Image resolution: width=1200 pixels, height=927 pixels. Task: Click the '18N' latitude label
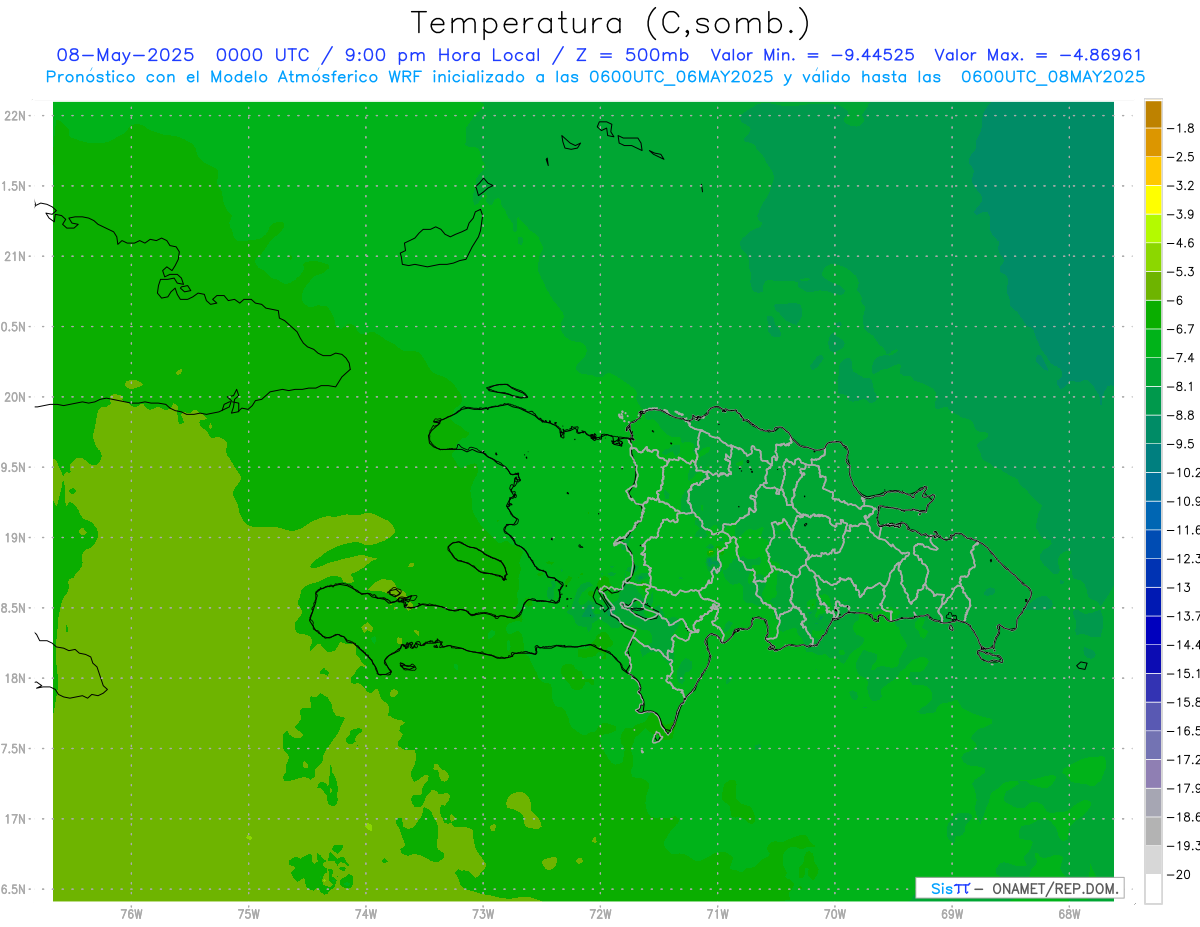(15, 679)
